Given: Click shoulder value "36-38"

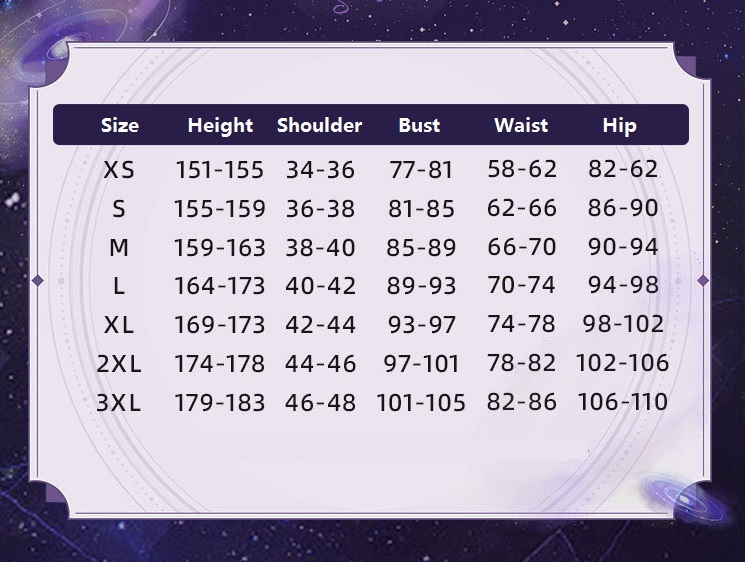Looking at the screenshot, I should coord(320,209).
